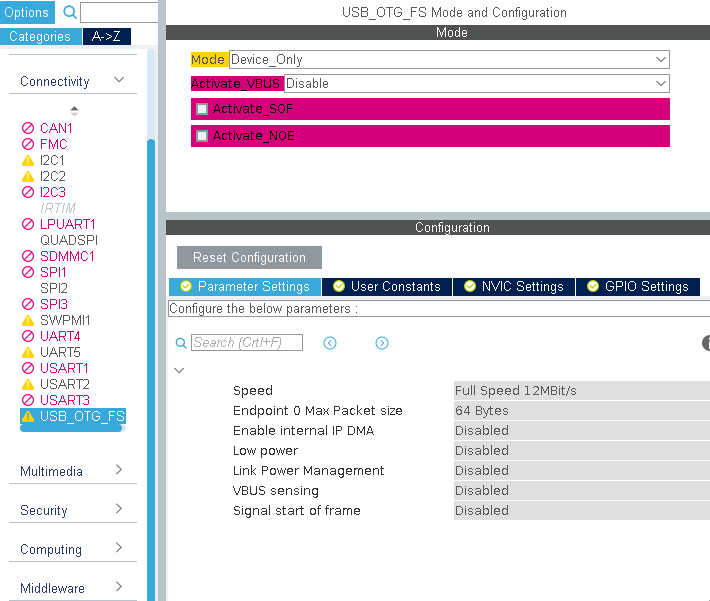The height and width of the screenshot is (601, 710).
Task: Click the warning icon beside I2C1
Action: click(28, 160)
